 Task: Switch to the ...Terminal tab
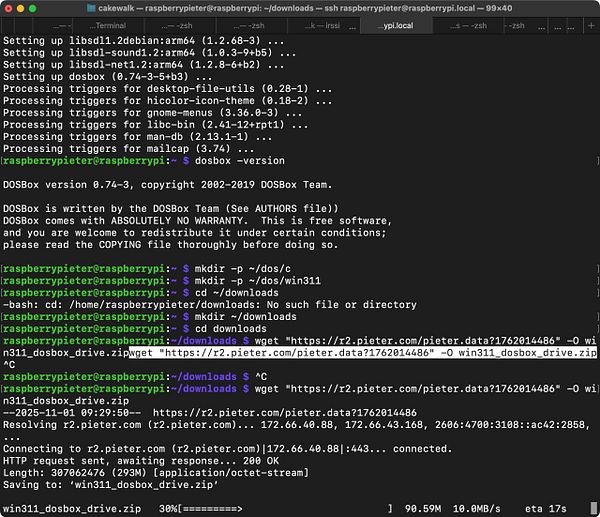108,26
